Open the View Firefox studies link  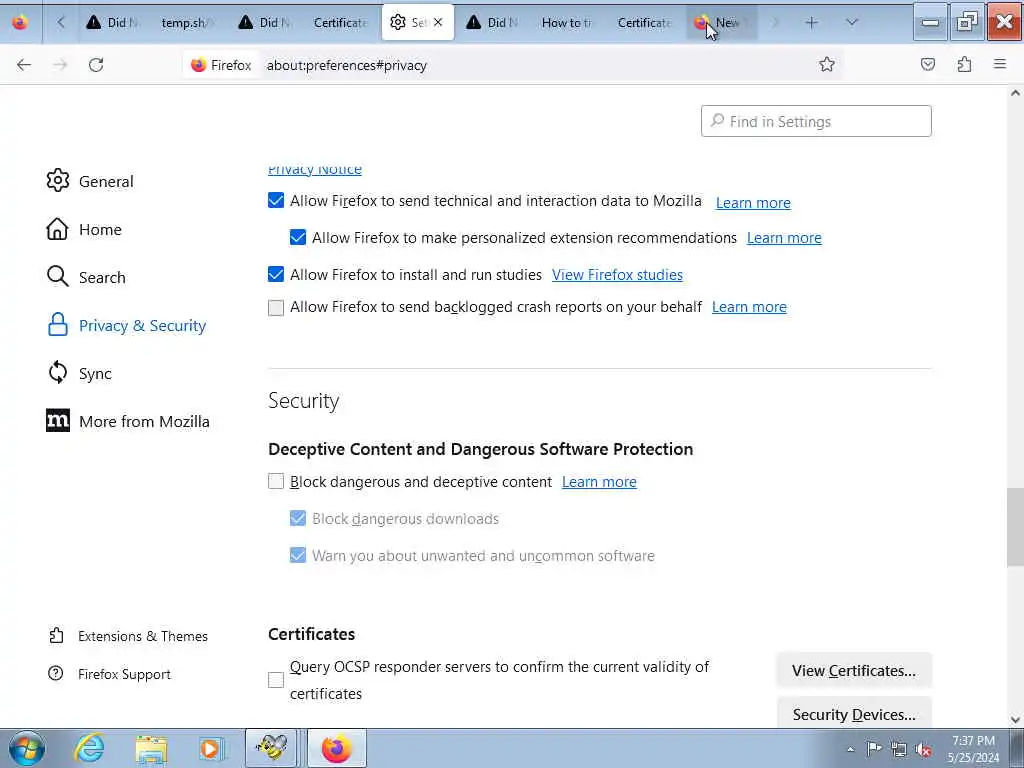(x=617, y=275)
